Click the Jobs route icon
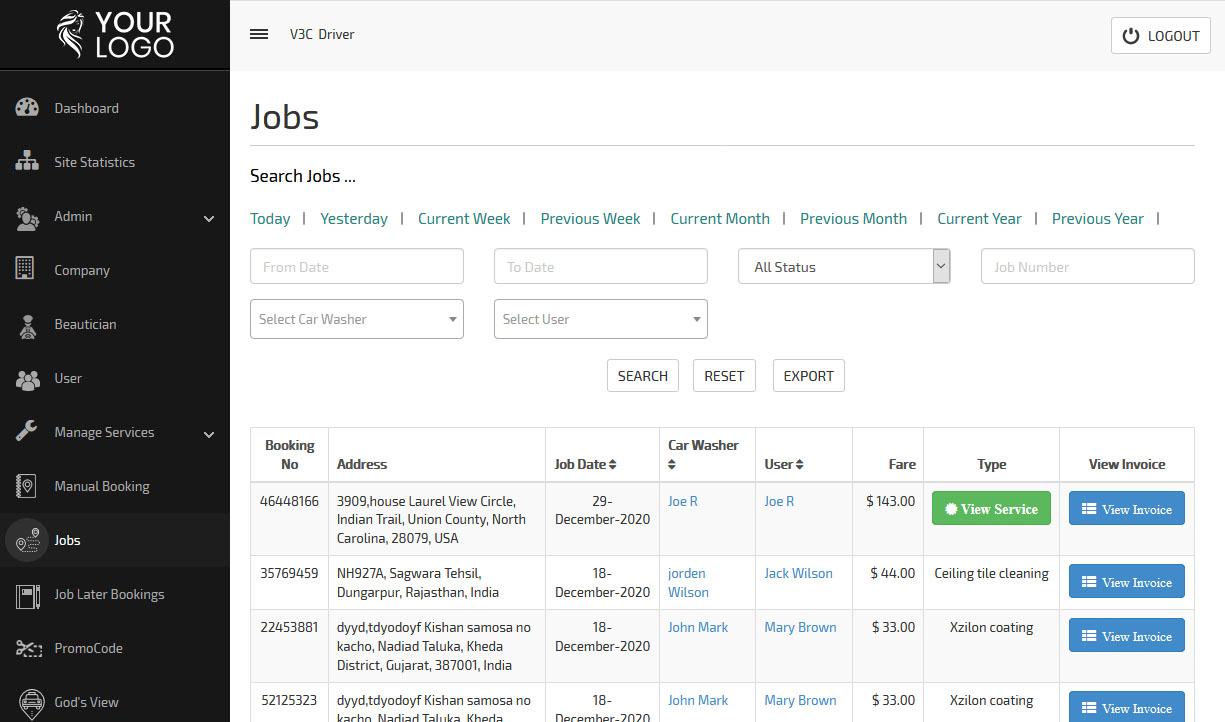 point(27,540)
